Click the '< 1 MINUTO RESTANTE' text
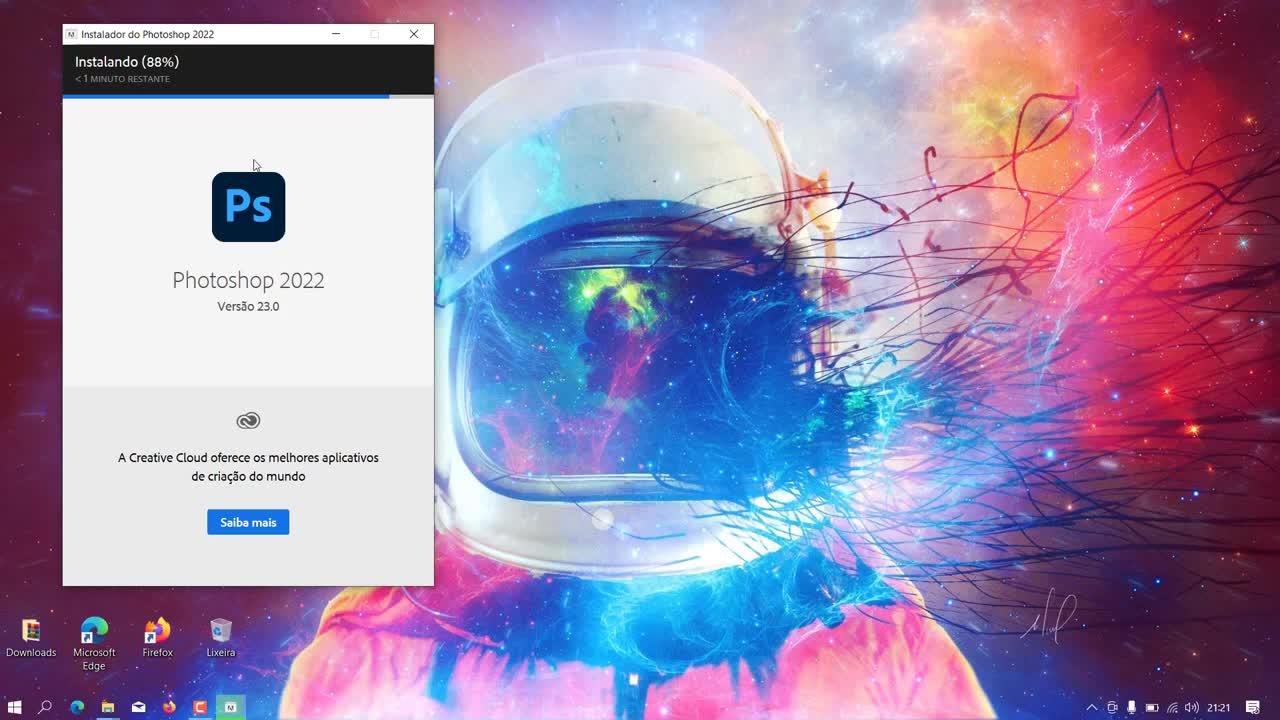The height and width of the screenshot is (720, 1280). [x=122, y=79]
